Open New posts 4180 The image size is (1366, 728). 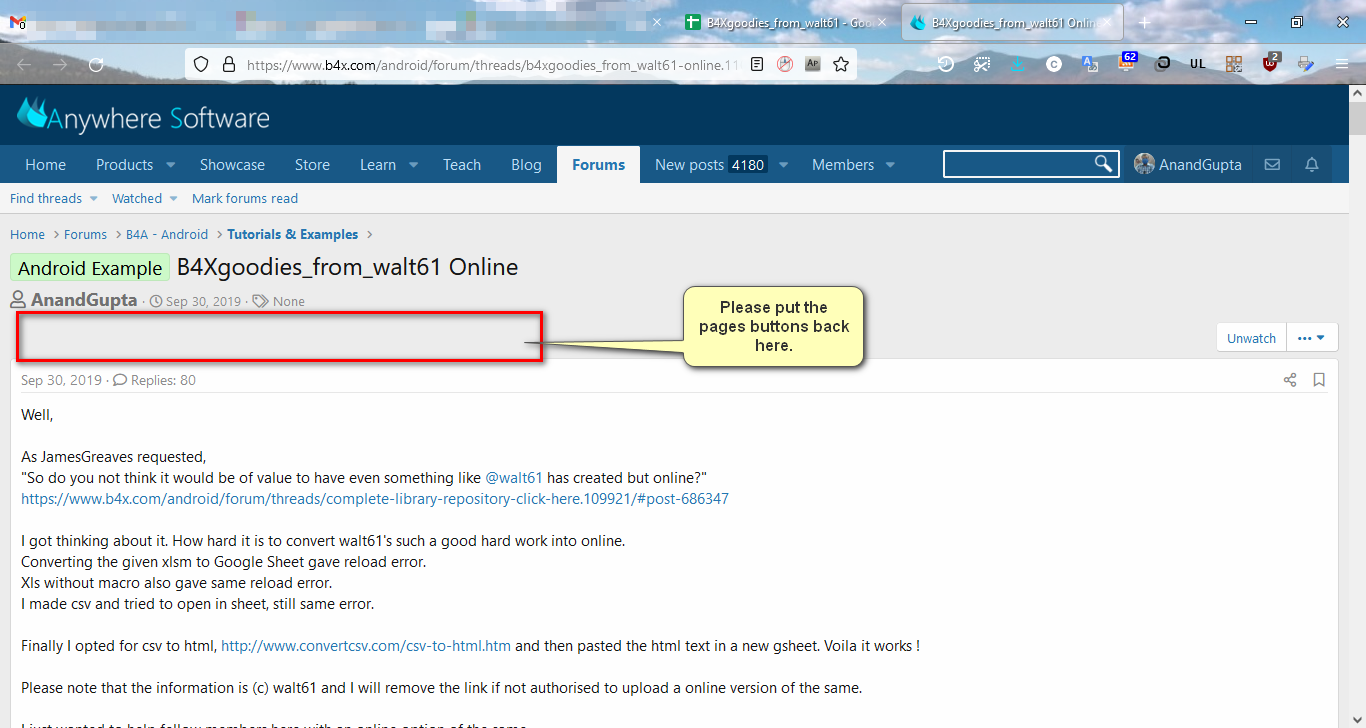[710, 165]
